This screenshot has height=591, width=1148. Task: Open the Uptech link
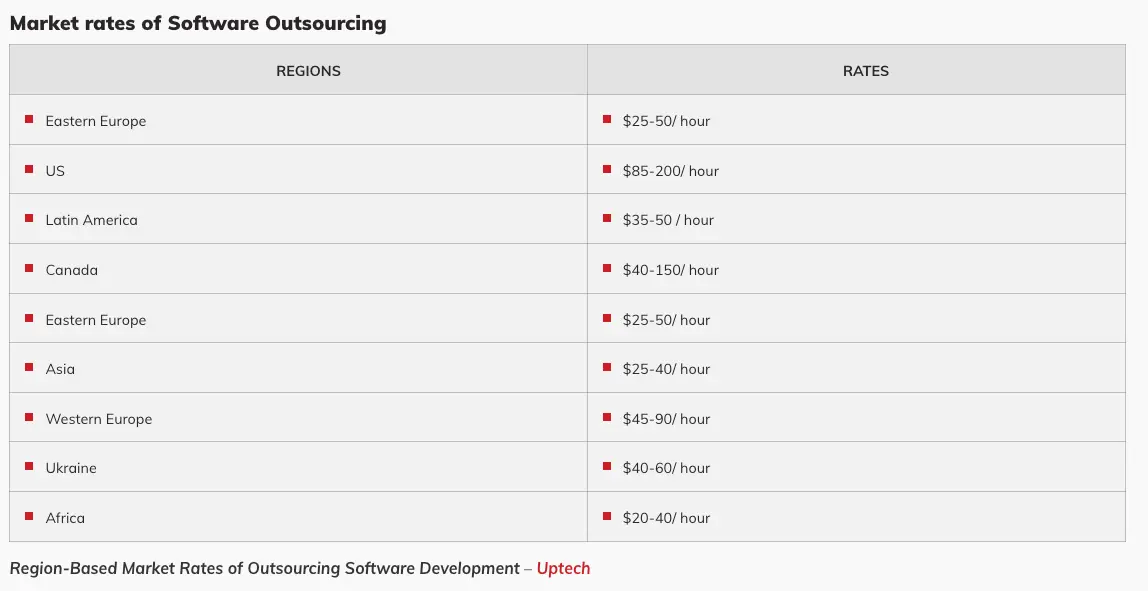[x=563, y=568]
